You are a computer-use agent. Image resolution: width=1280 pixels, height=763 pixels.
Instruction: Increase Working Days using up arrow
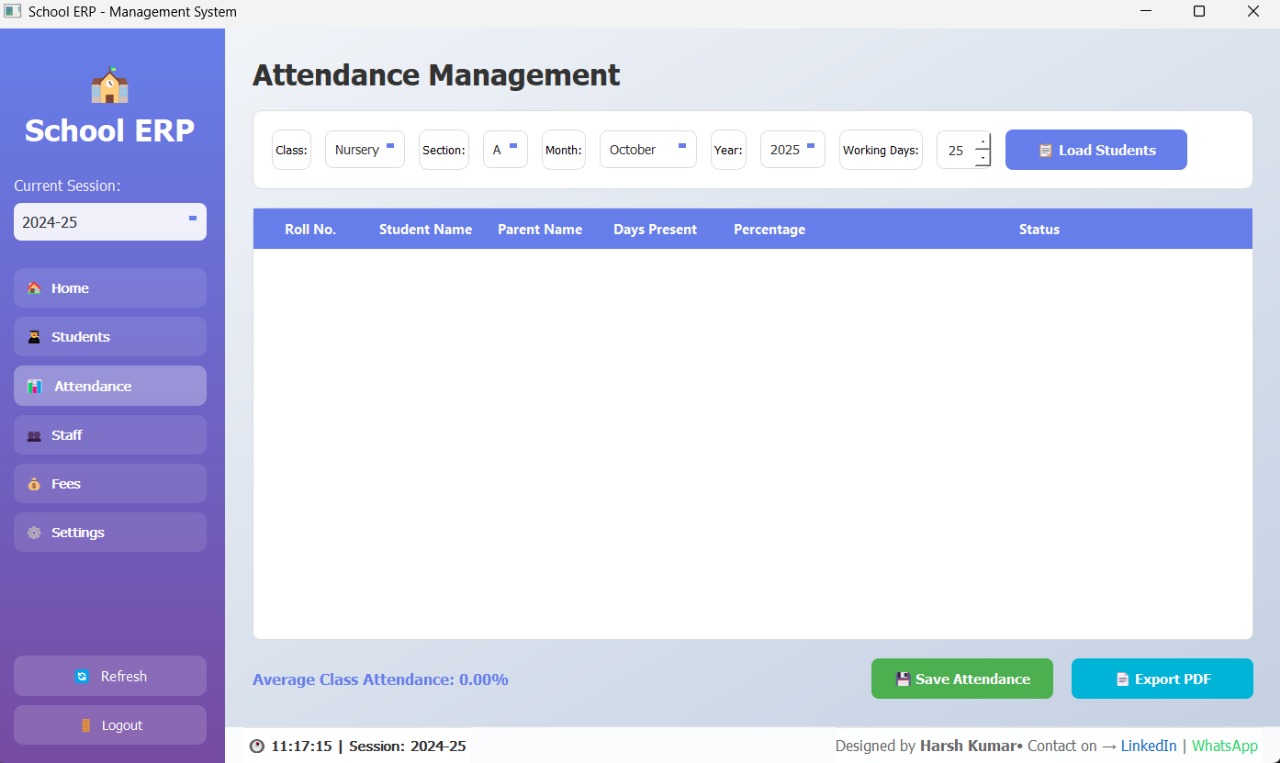tap(982, 141)
